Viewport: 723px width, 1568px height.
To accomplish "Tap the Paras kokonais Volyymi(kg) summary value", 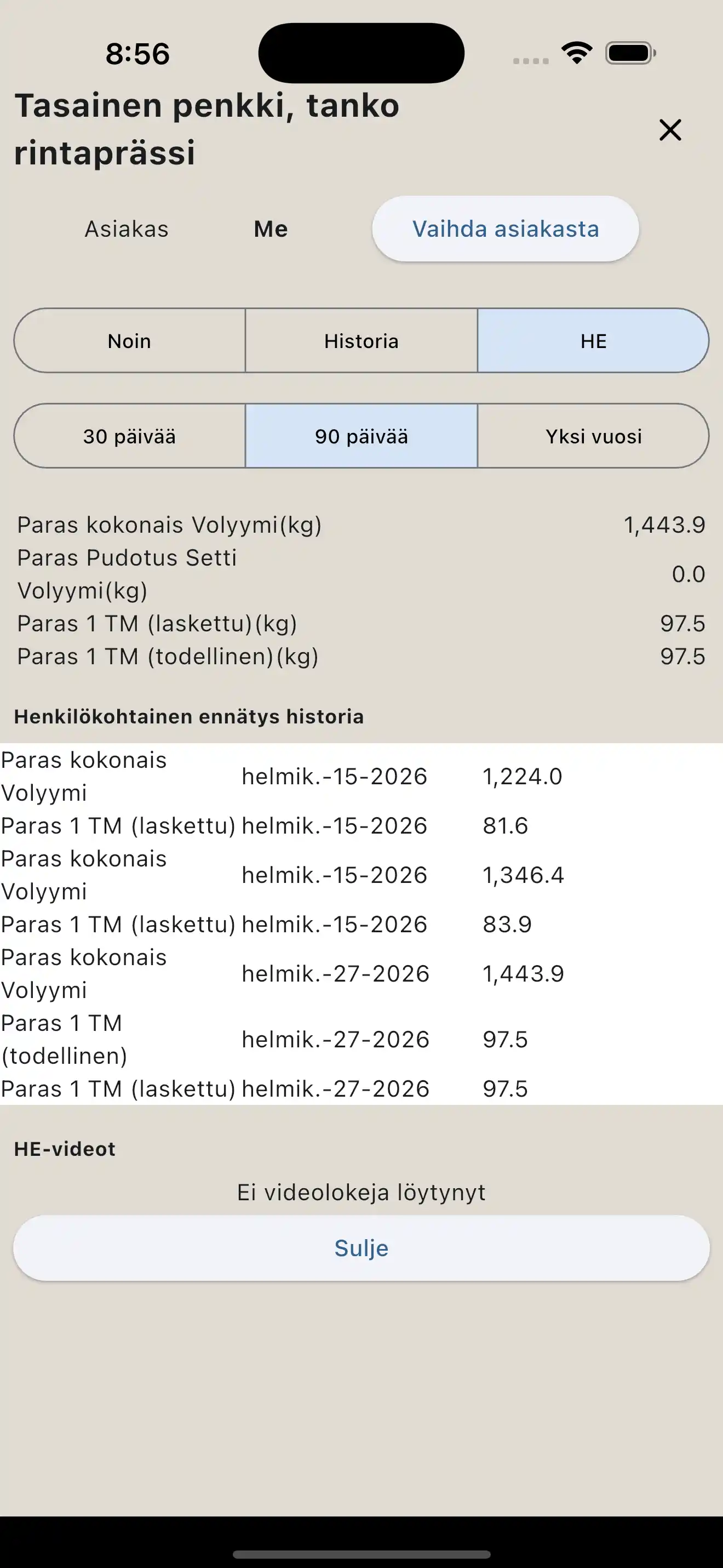I will coord(664,524).
